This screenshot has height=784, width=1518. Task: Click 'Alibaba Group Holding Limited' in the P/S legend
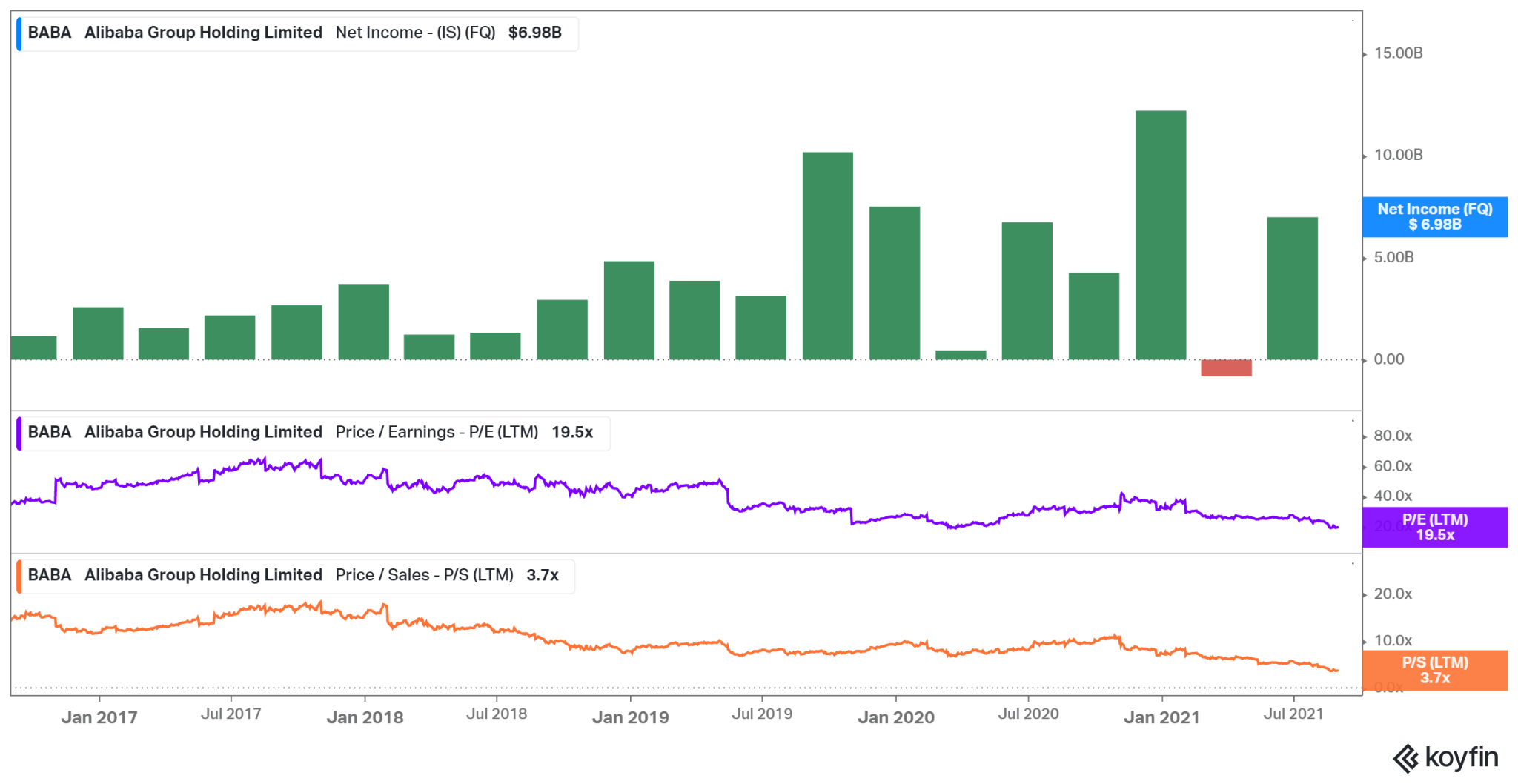(x=203, y=575)
